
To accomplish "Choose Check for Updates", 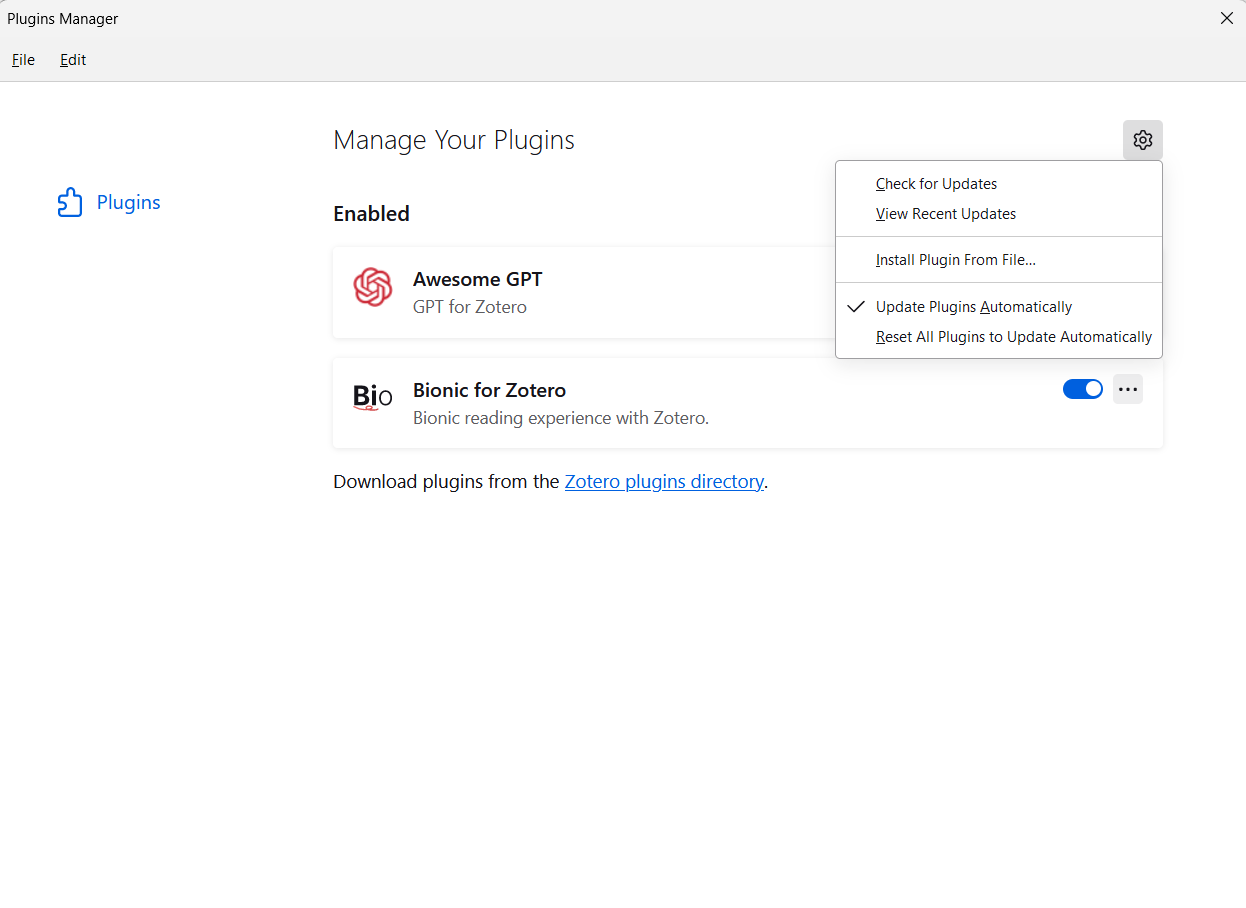I will pyautogui.click(x=936, y=184).
